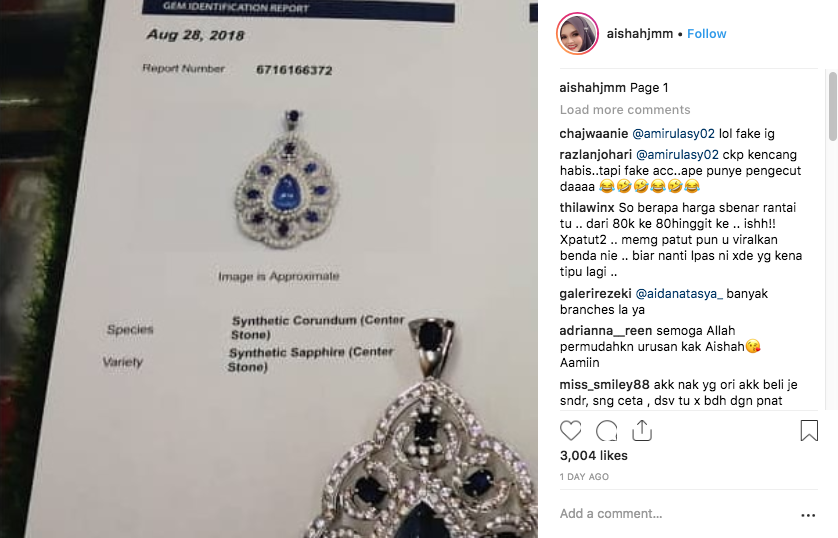Open the 1 DAY AGO timestamp link
The width and height of the screenshot is (838, 538).
(584, 477)
